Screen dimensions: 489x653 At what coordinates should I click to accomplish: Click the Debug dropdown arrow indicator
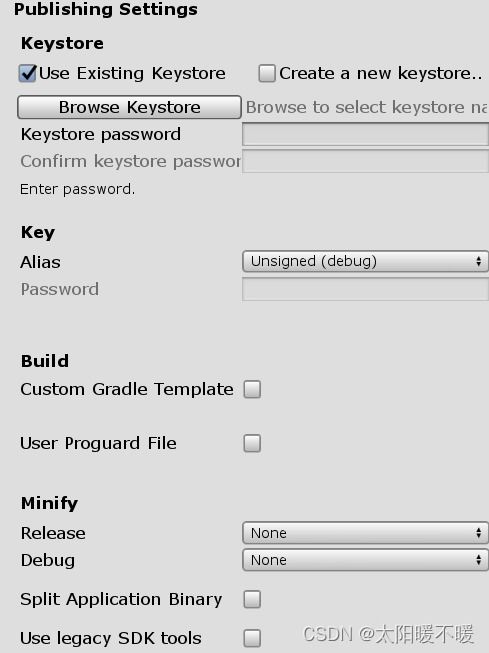(x=479, y=560)
